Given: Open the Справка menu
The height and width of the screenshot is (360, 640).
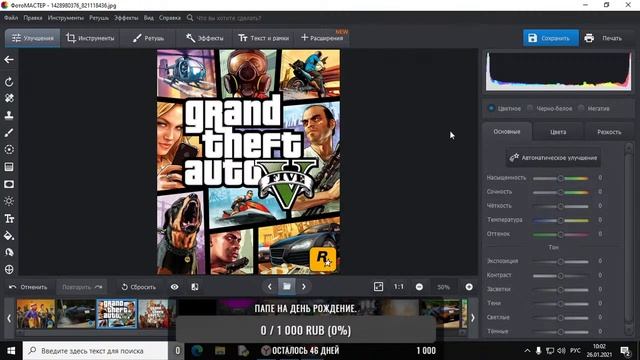Looking at the screenshot, I should (x=170, y=18).
